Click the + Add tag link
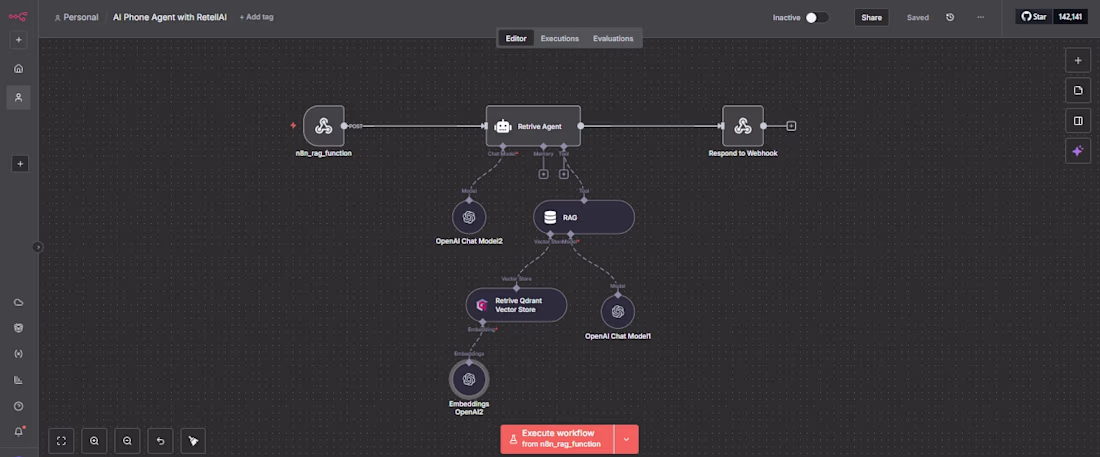The width and height of the screenshot is (1100, 457). (257, 17)
